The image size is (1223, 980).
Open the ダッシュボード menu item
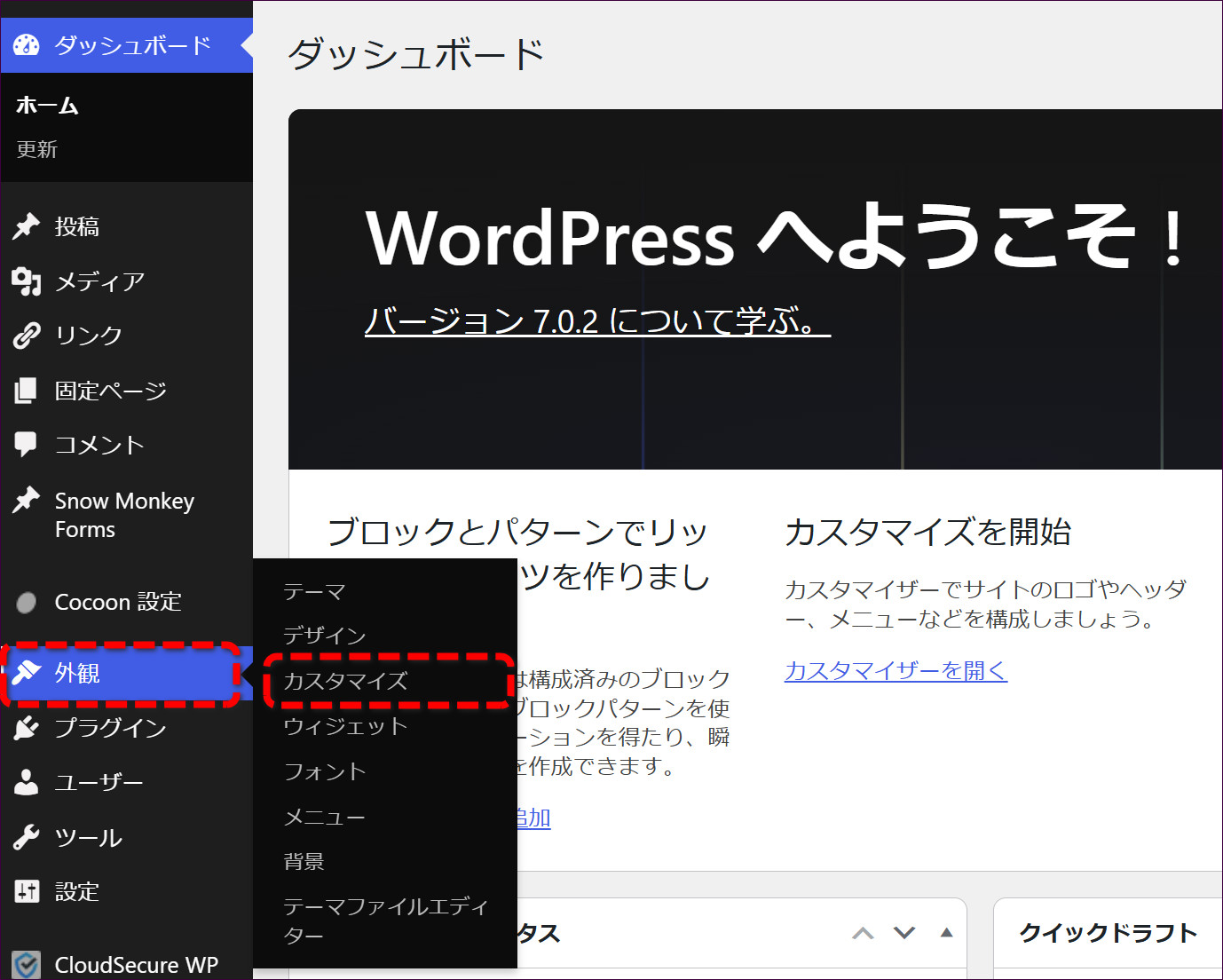[127, 45]
